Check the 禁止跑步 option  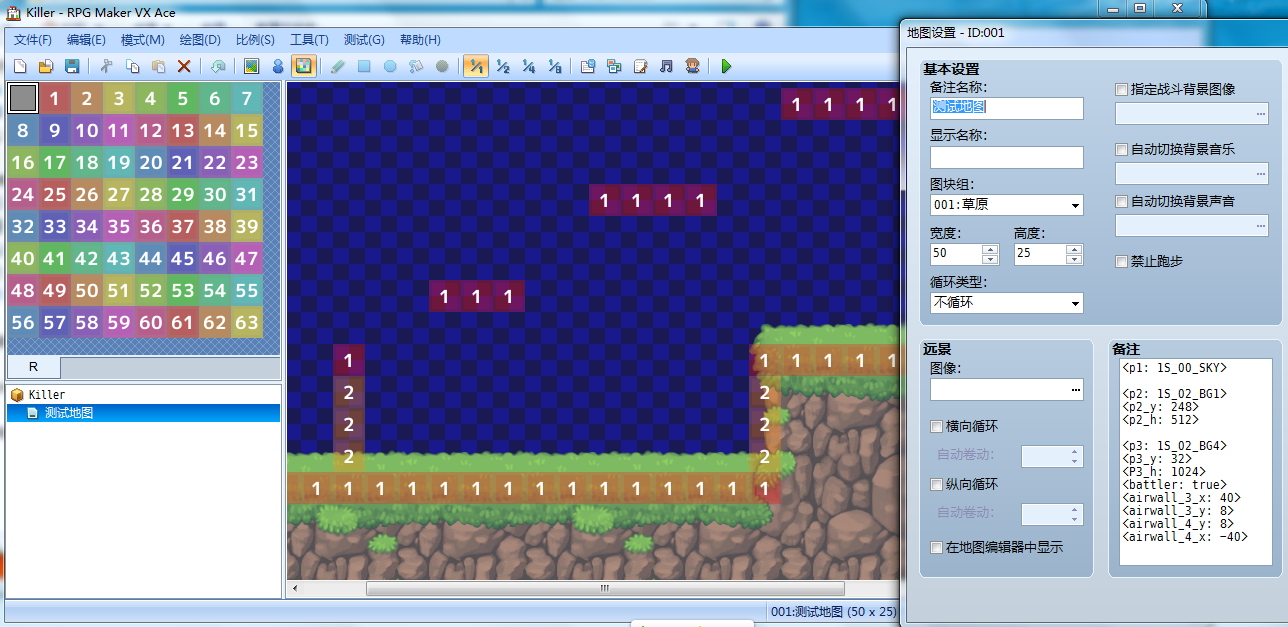(x=1122, y=261)
